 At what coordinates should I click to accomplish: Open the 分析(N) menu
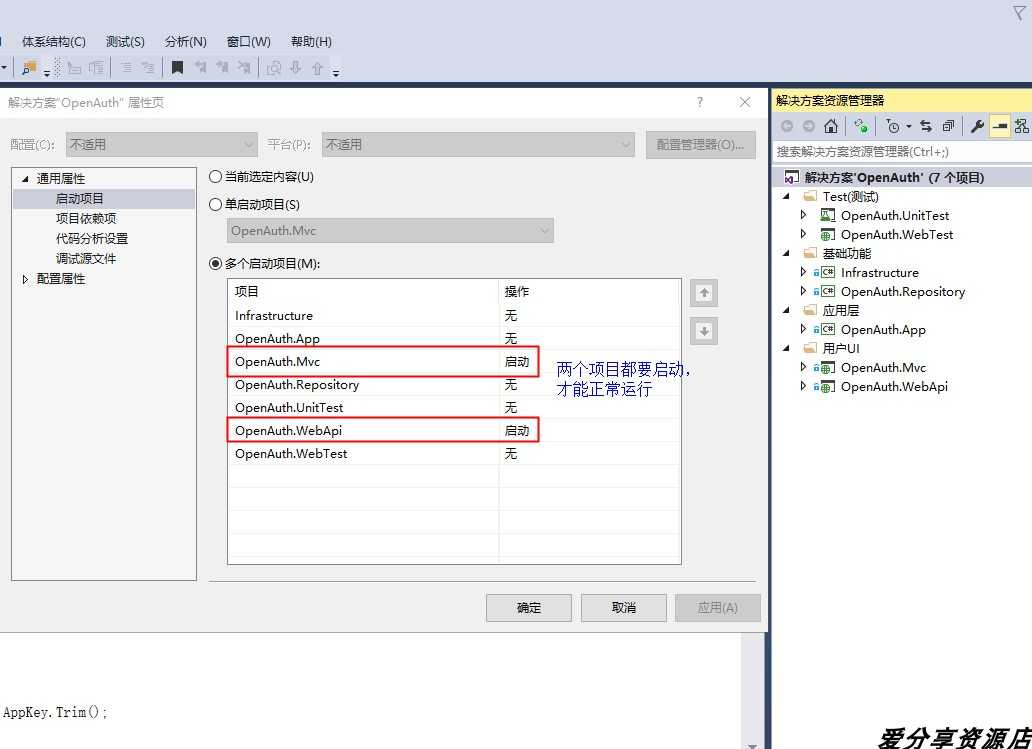click(186, 41)
